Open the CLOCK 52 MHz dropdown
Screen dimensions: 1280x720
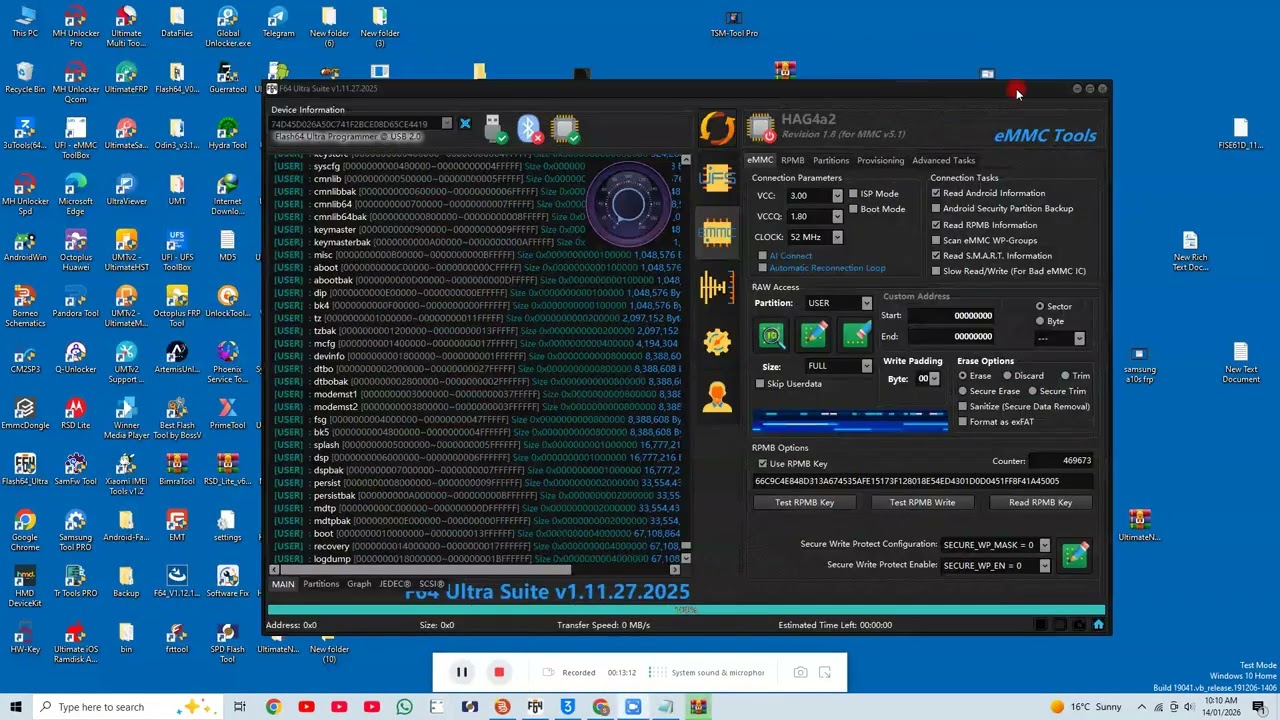pyautogui.click(x=837, y=237)
